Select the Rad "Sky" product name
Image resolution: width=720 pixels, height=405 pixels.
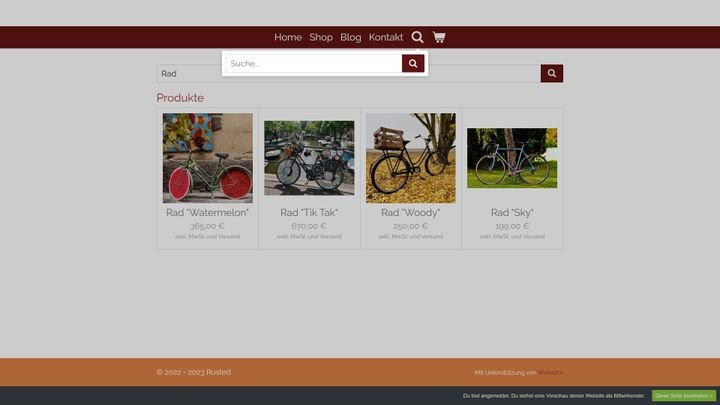pos(512,212)
